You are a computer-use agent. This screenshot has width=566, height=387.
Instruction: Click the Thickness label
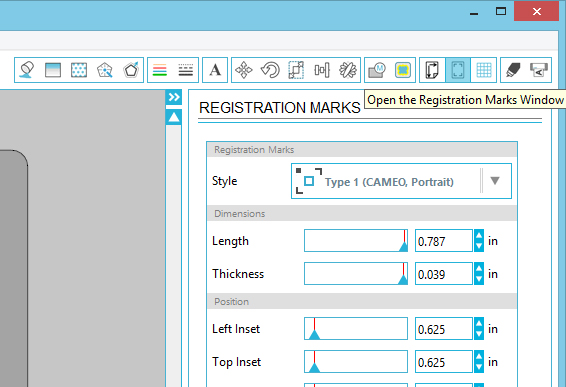238,274
